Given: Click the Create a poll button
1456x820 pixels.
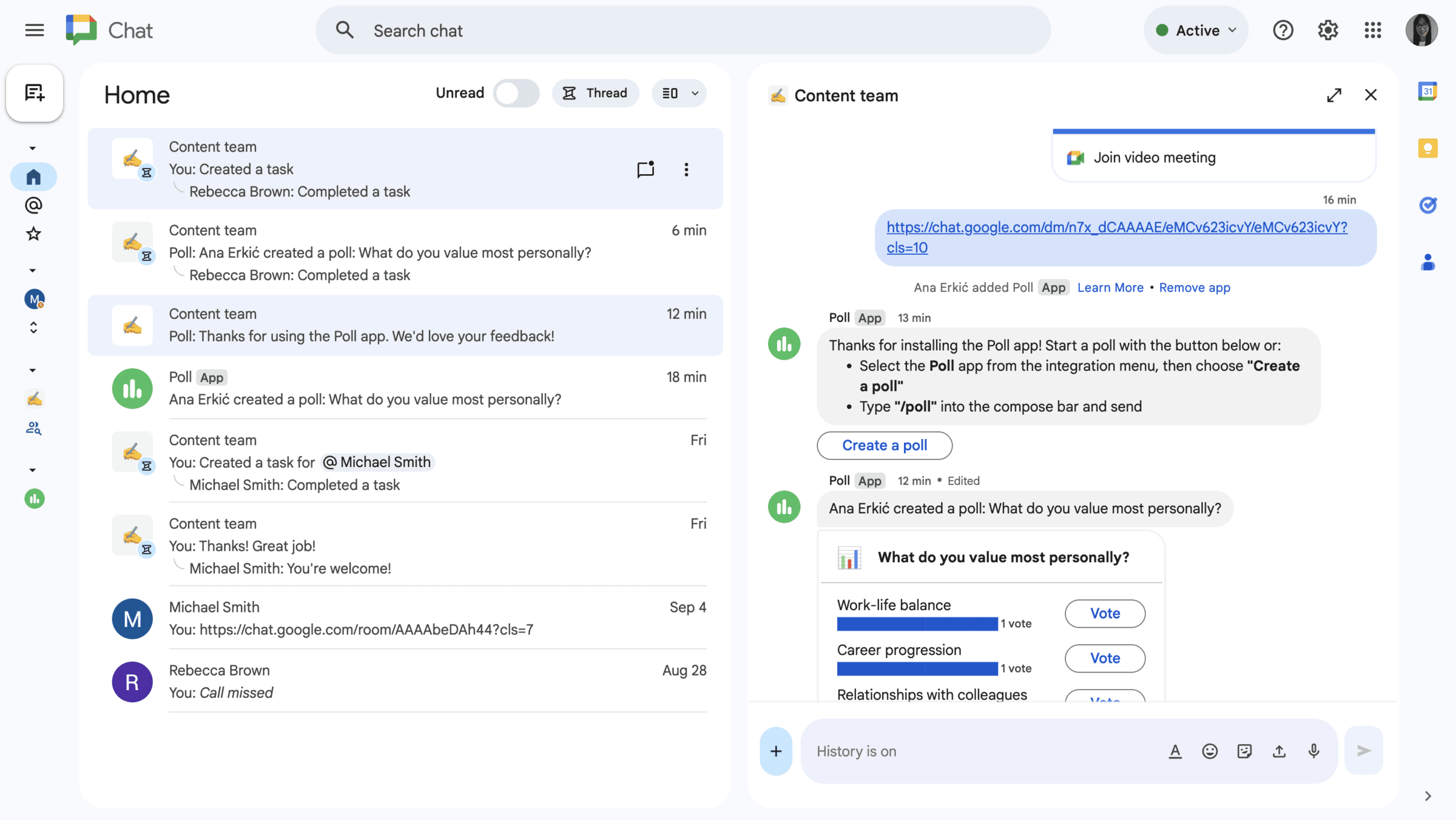Looking at the screenshot, I should click(884, 445).
